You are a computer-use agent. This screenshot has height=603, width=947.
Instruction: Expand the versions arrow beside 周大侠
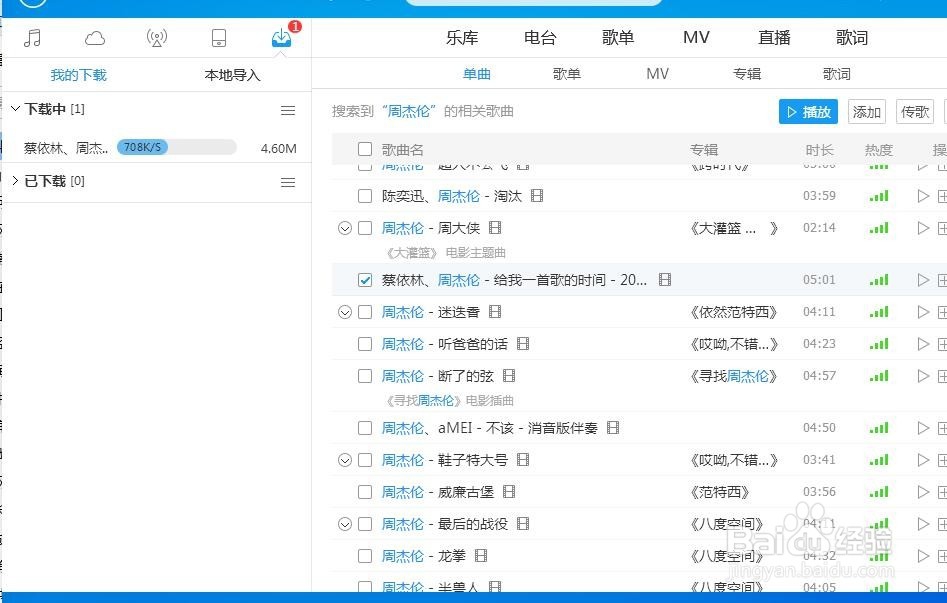345,228
